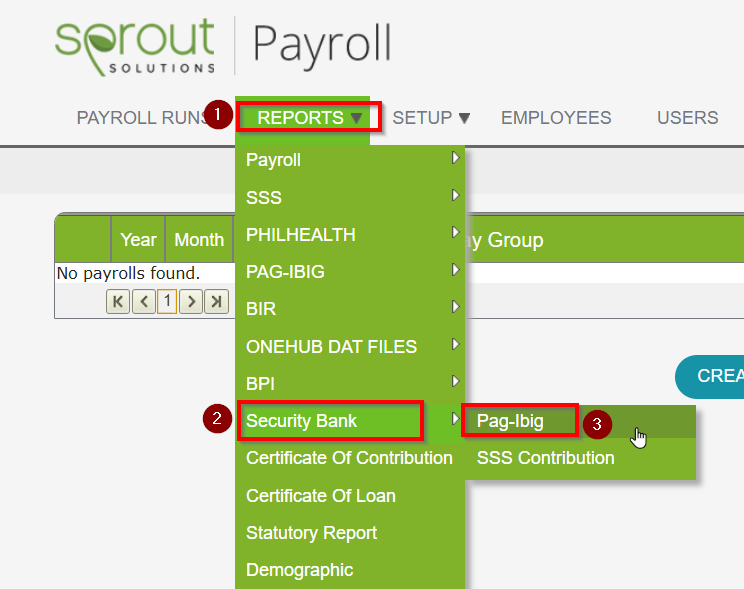The image size is (744, 589).
Task: Go to next page of payroll list
Action: tap(191, 301)
